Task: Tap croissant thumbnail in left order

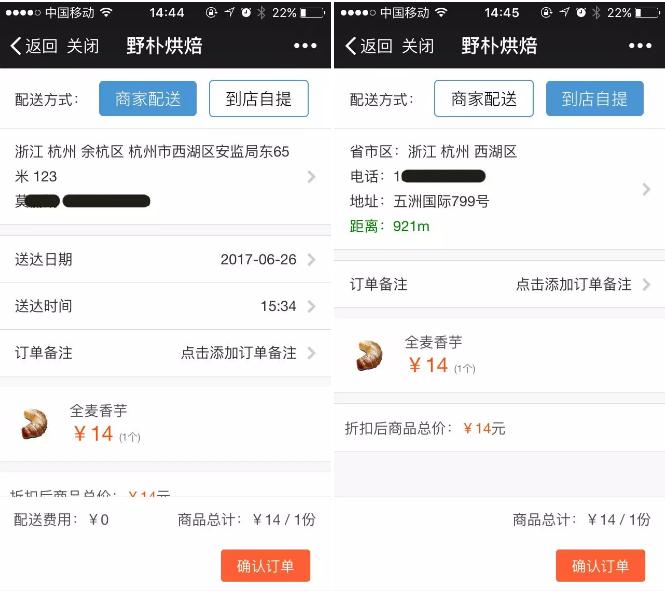Action: pyautogui.click(x=34, y=424)
